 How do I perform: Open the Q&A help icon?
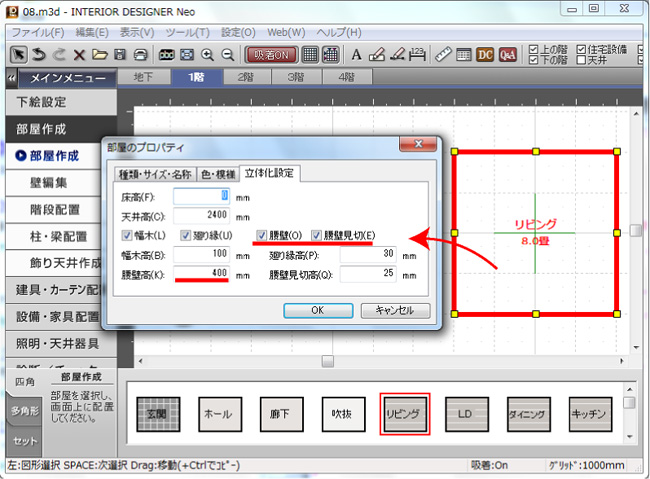point(507,54)
